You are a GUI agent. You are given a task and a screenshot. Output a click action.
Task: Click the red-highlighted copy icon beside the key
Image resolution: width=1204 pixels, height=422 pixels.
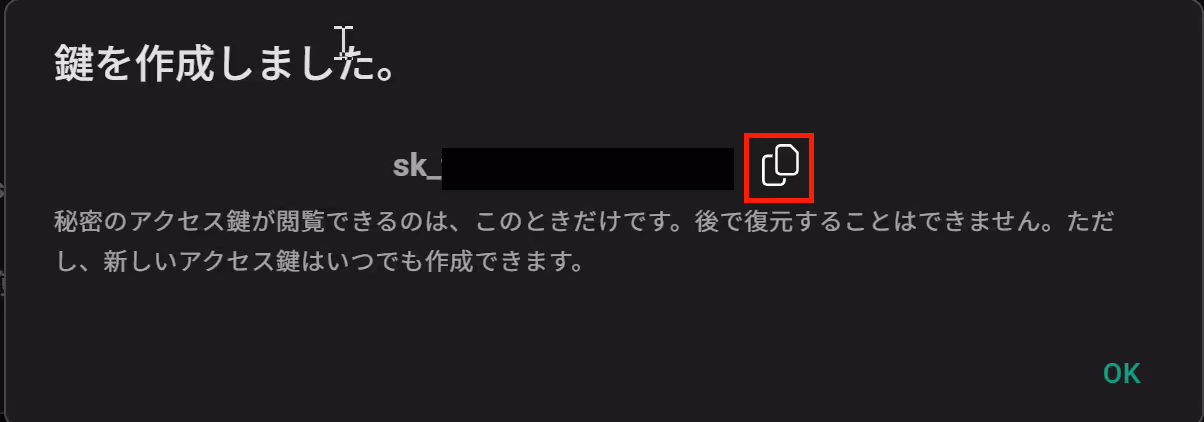[x=781, y=165]
